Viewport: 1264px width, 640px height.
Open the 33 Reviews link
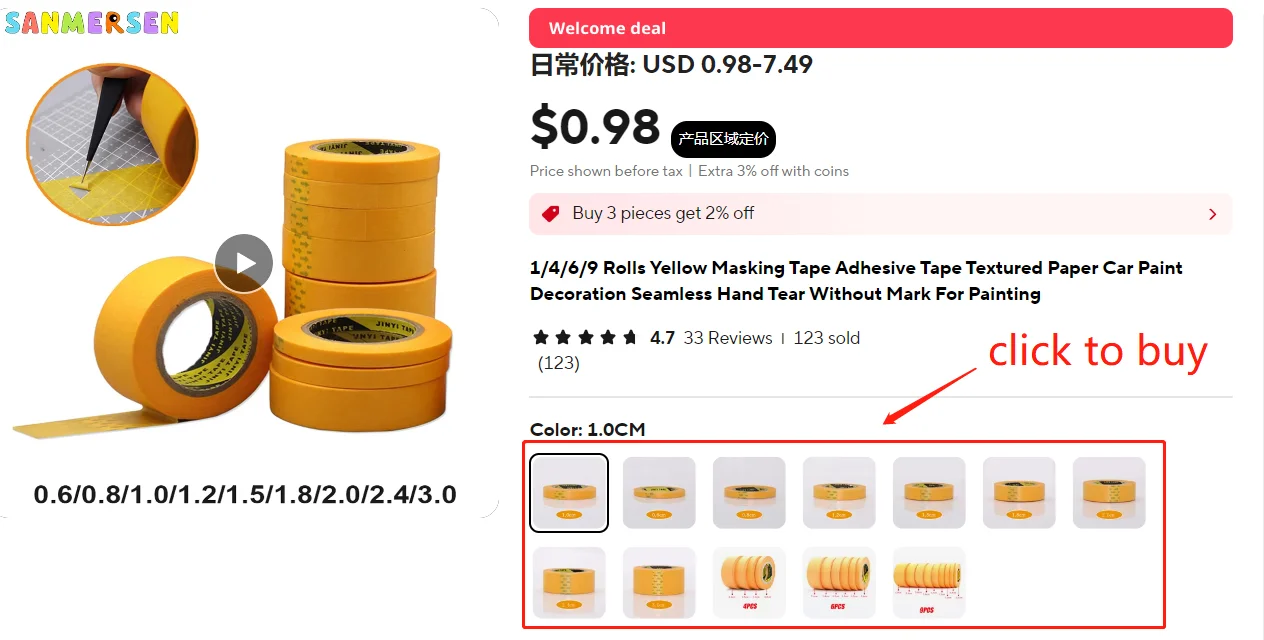727,338
